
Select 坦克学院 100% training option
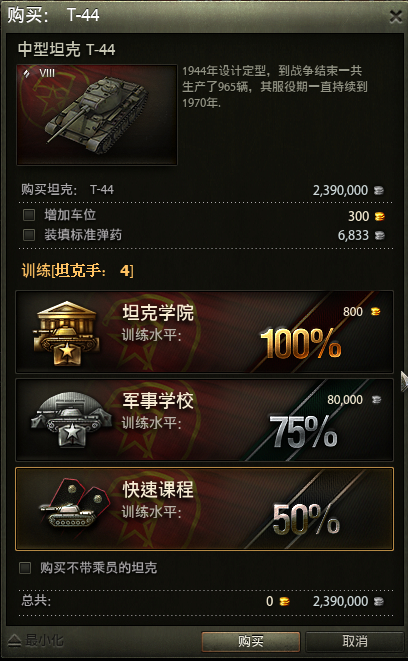click(x=204, y=332)
